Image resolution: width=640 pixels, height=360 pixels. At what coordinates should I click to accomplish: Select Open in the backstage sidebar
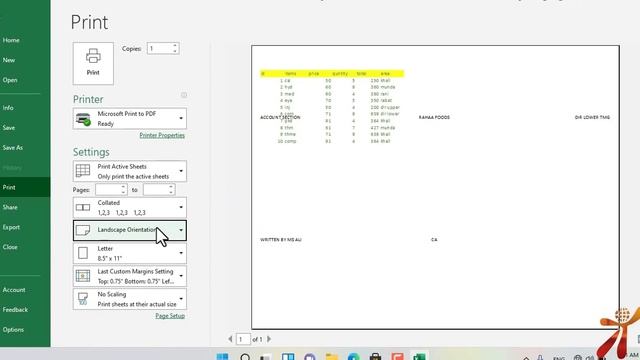10,80
